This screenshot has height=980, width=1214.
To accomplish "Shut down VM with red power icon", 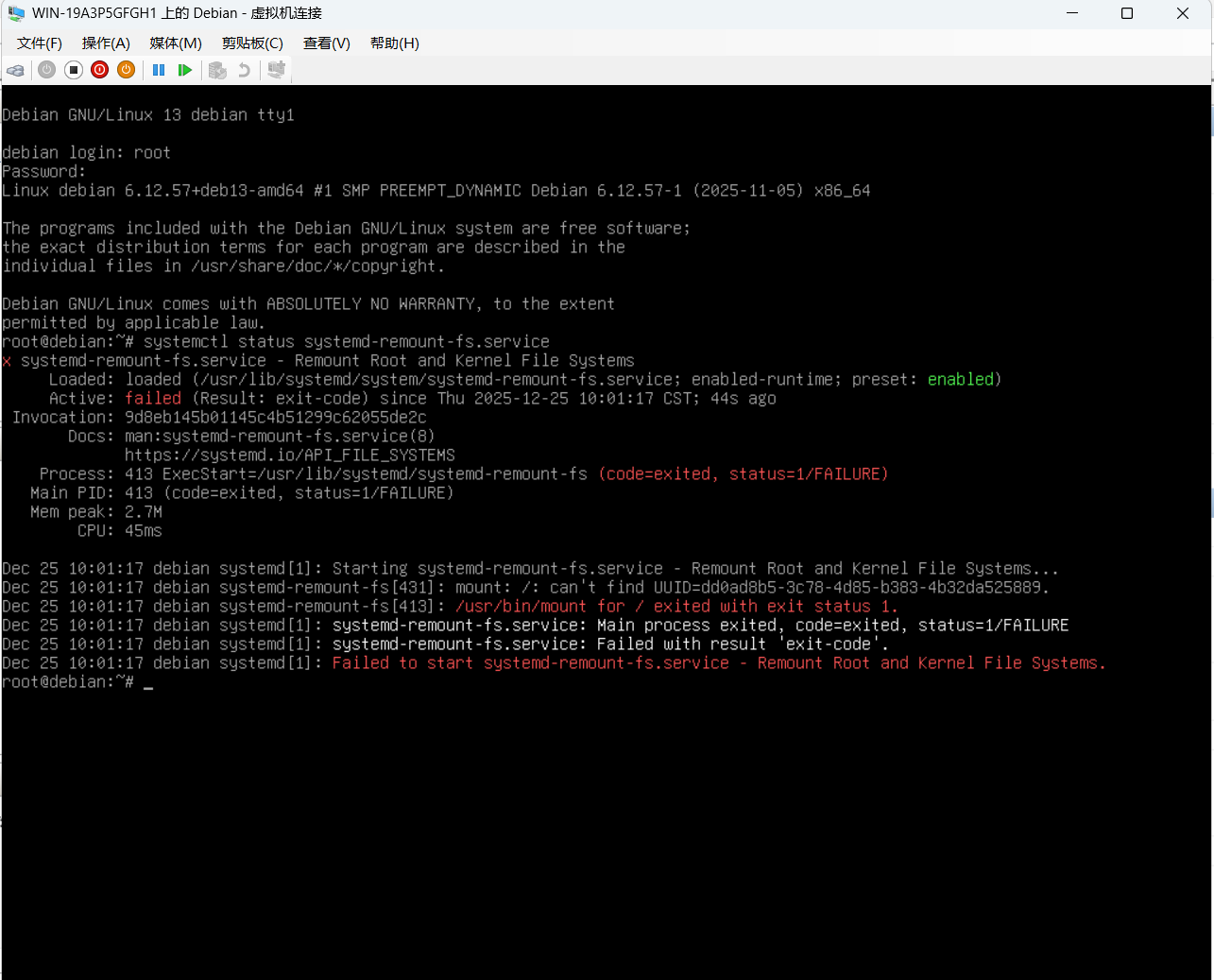I will [100, 70].
